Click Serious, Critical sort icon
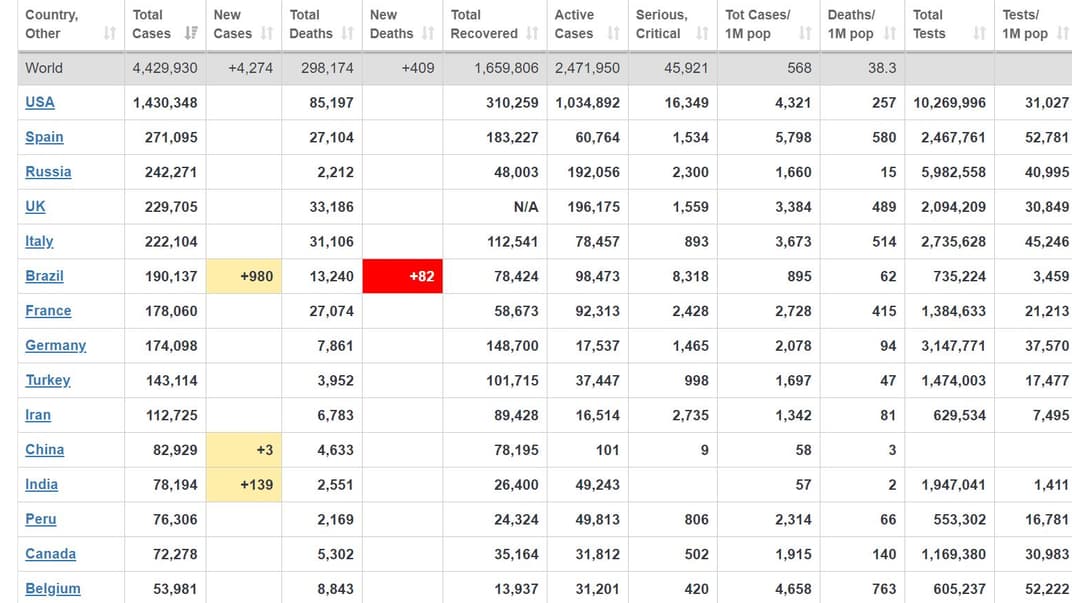This screenshot has height=603, width=1072. (702, 34)
